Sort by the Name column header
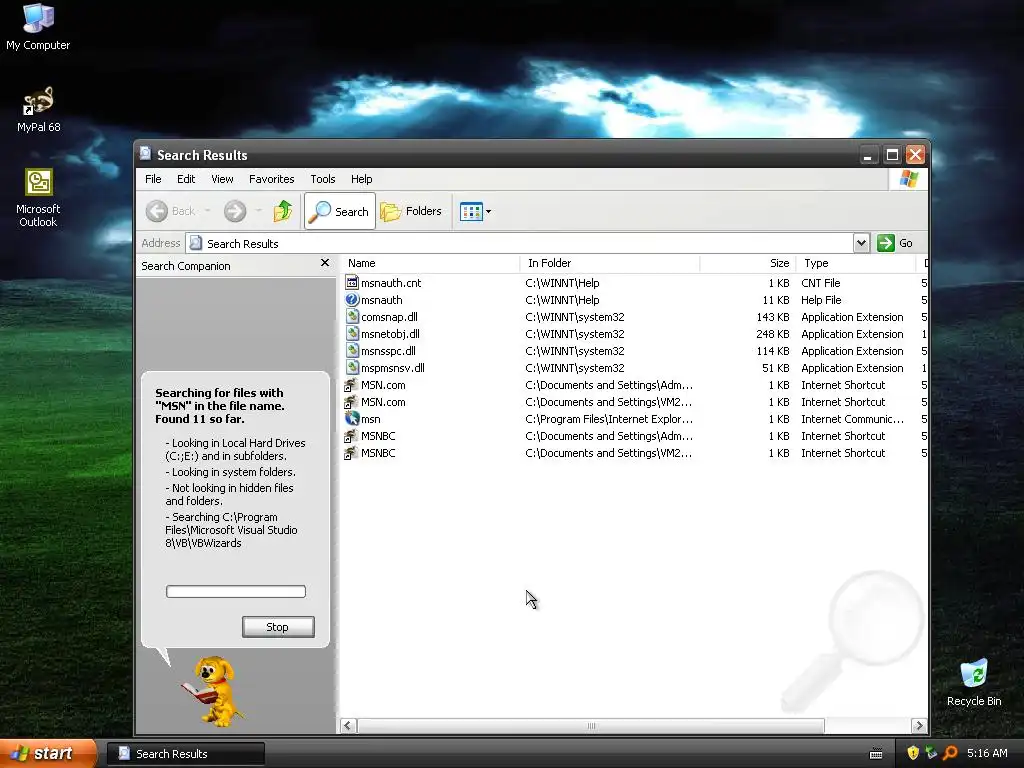 [431, 263]
